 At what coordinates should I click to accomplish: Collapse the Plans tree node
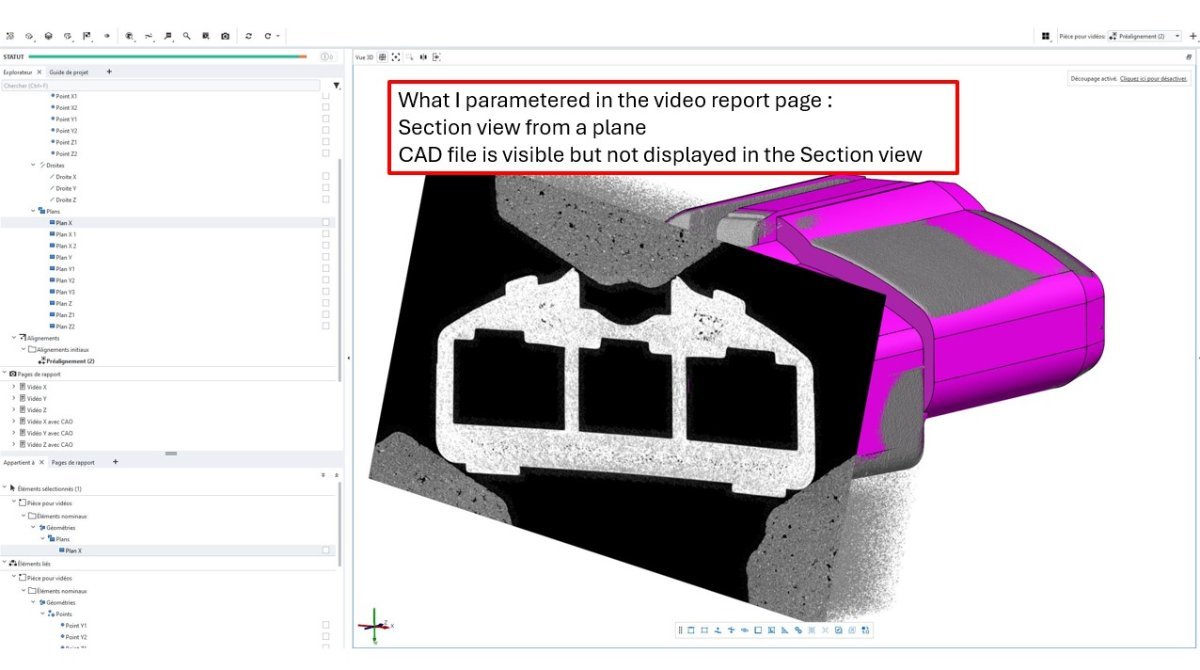[x=32, y=211]
